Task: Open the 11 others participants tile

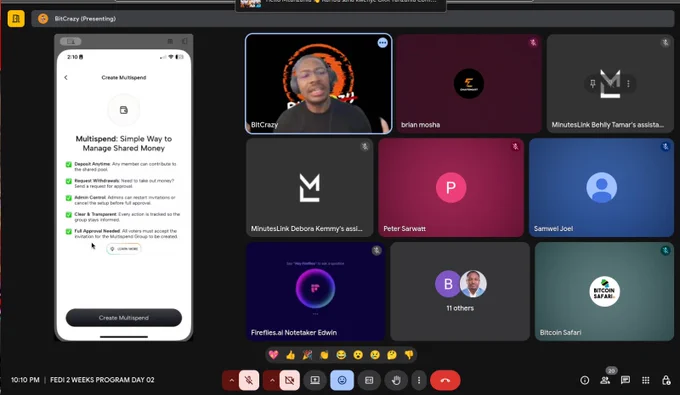Action: pos(460,291)
